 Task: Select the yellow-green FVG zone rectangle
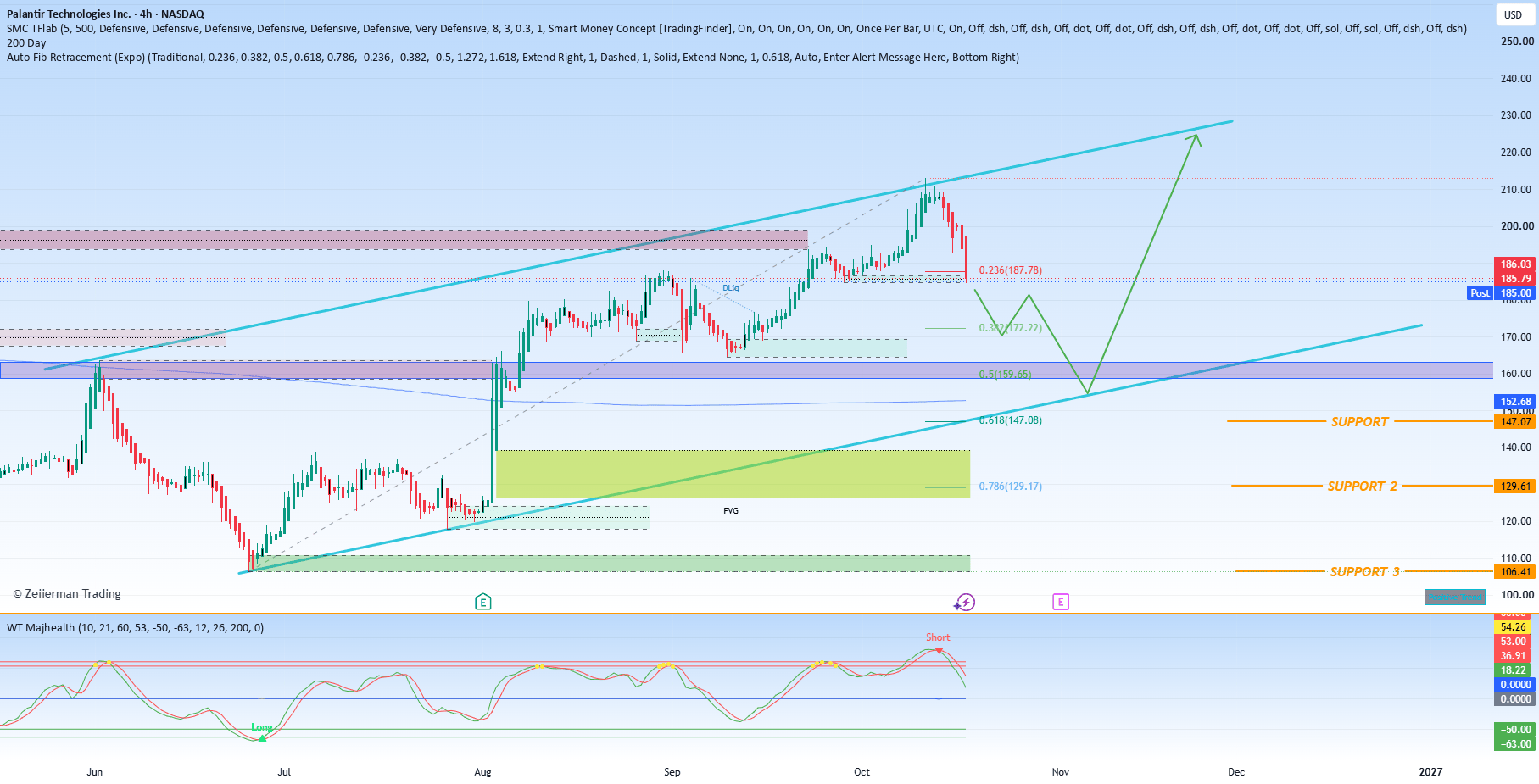733,474
